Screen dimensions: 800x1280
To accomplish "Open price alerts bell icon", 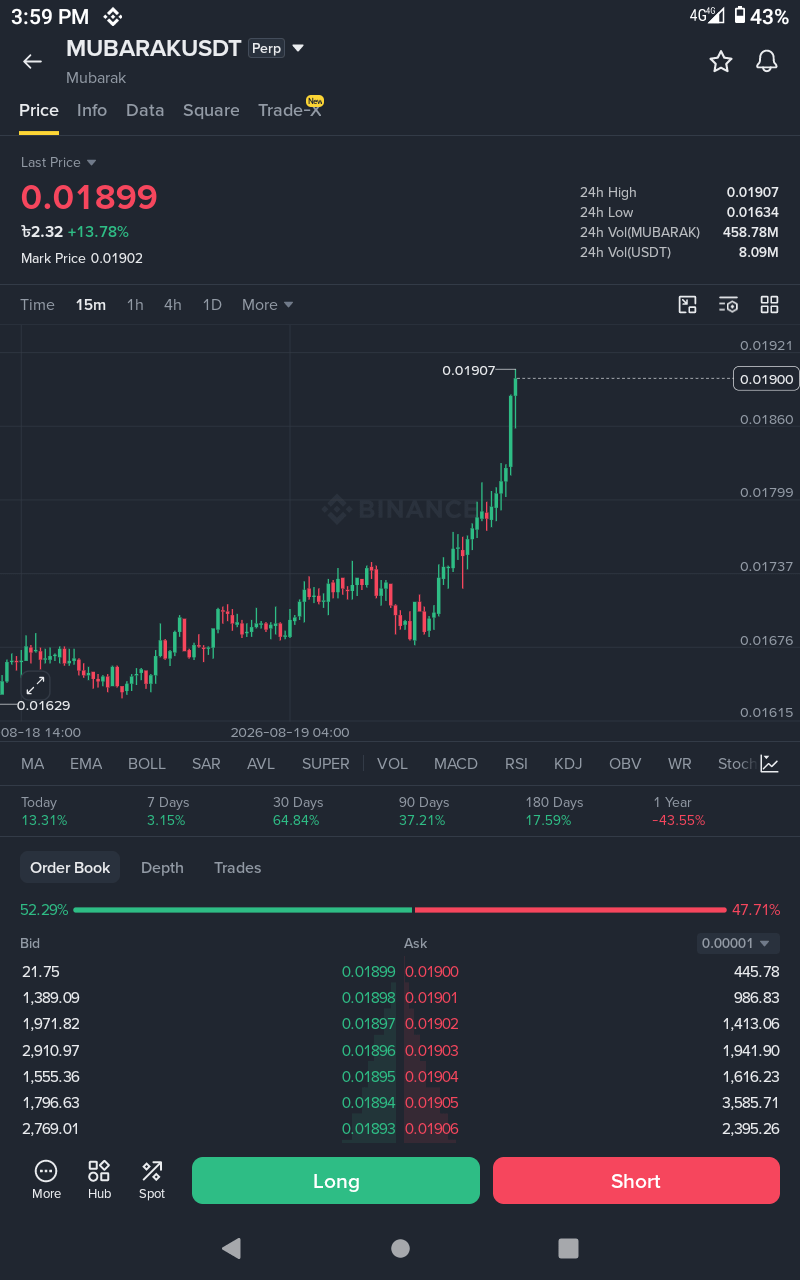I will point(767,62).
